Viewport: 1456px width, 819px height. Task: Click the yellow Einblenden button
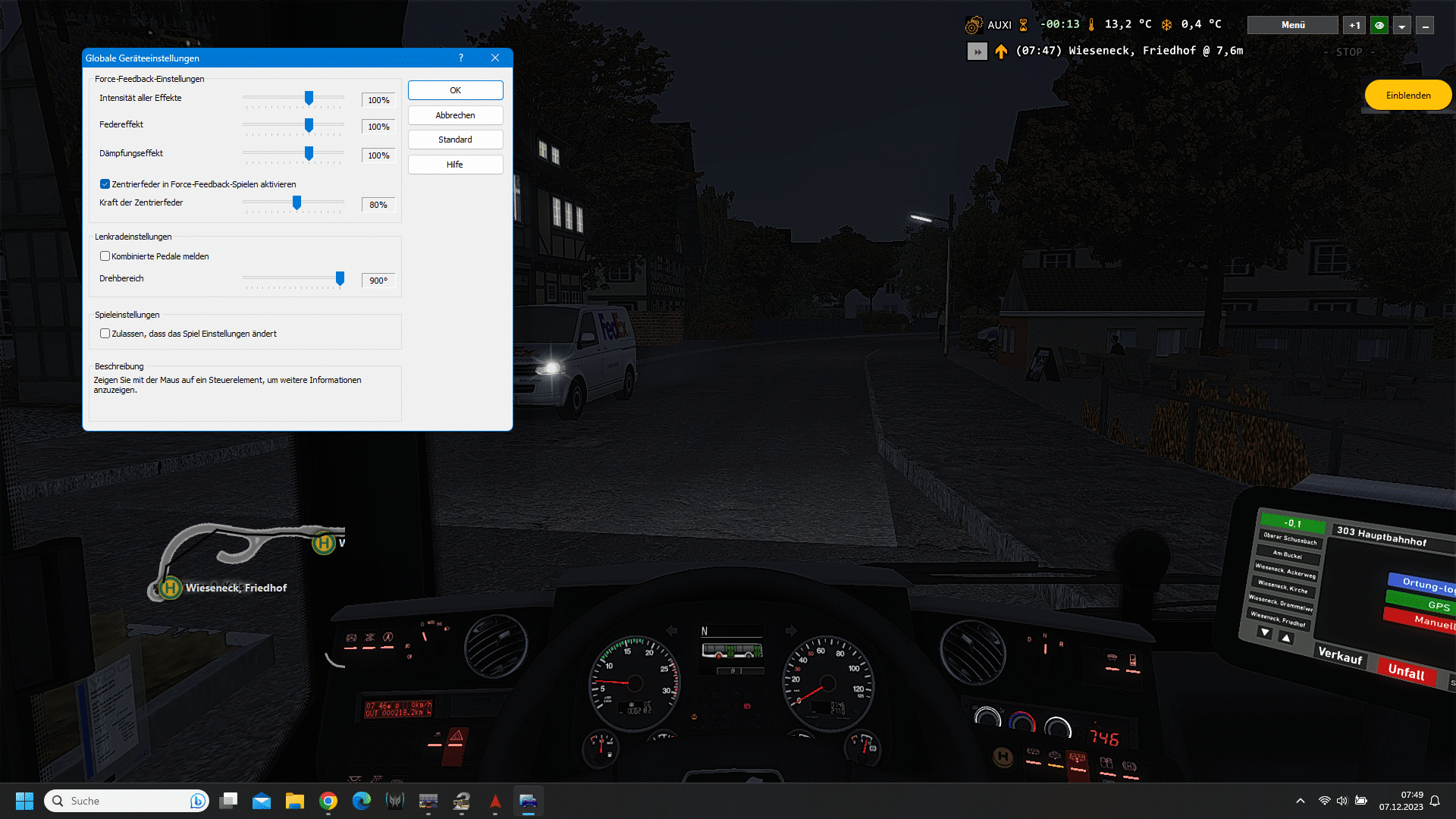click(x=1407, y=96)
